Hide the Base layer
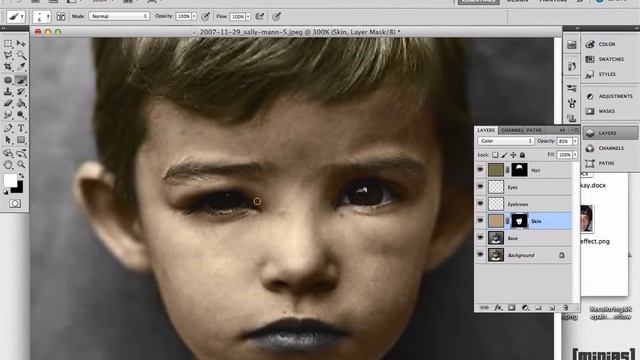The image size is (640, 360). (480, 238)
